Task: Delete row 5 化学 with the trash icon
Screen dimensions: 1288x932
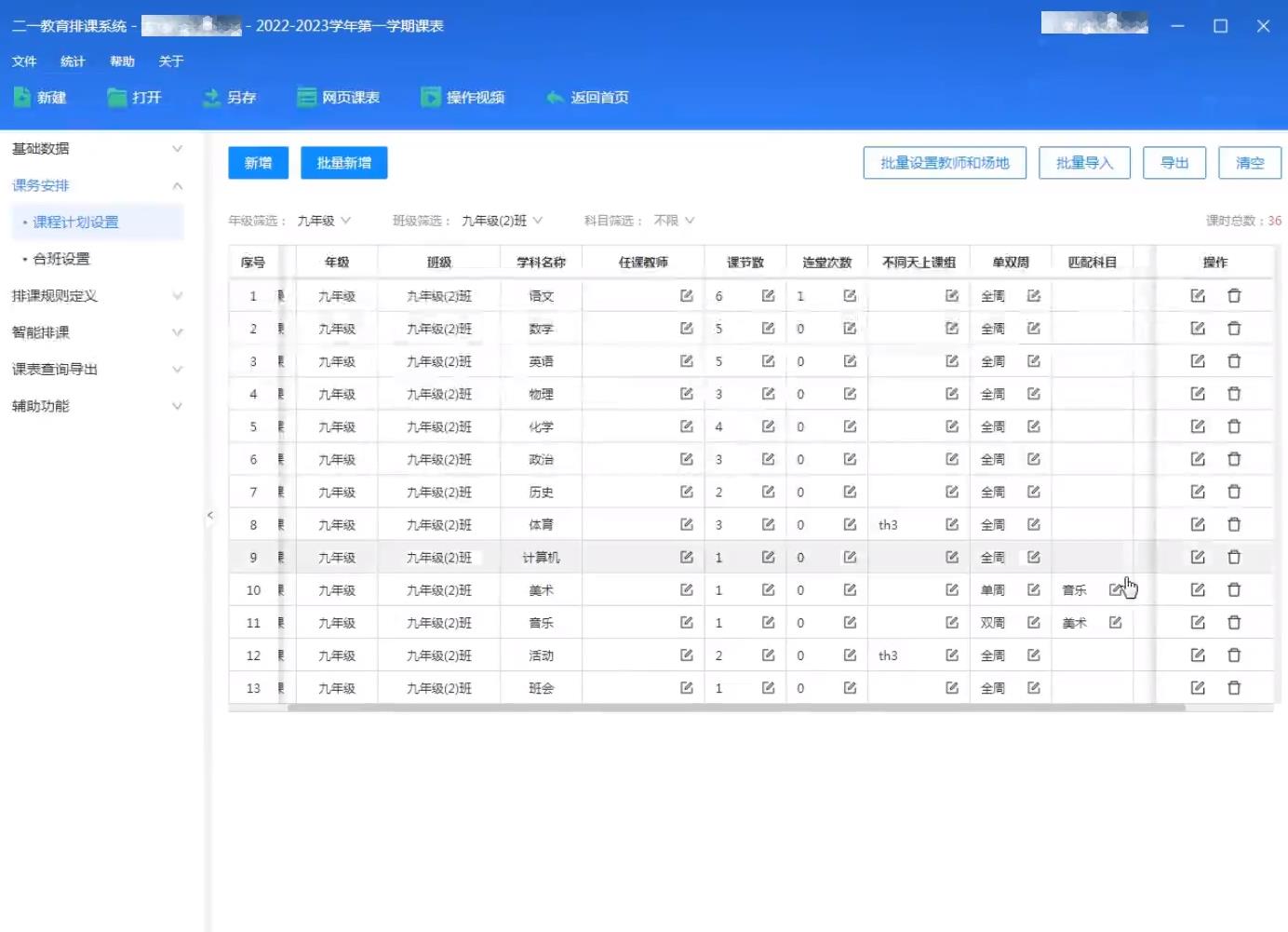Action: tap(1234, 426)
